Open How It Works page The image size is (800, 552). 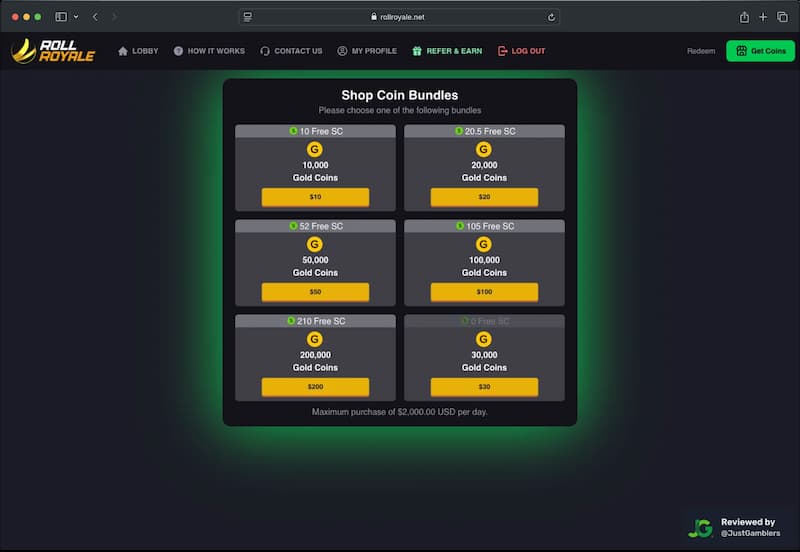(209, 51)
